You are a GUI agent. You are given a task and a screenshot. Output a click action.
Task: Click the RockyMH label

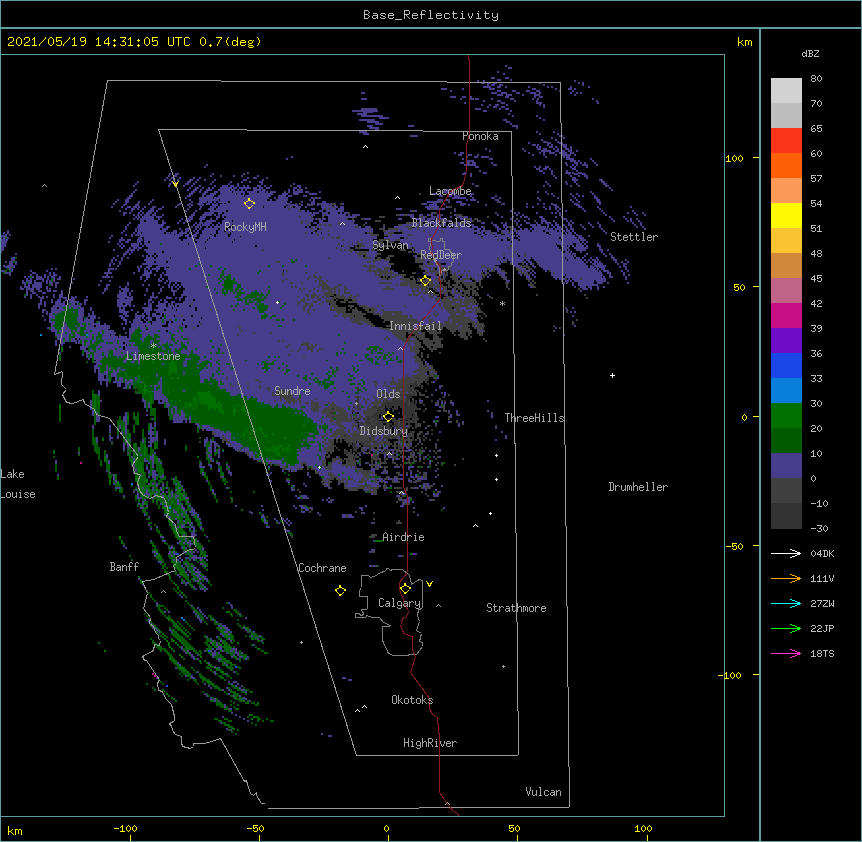pos(245,226)
